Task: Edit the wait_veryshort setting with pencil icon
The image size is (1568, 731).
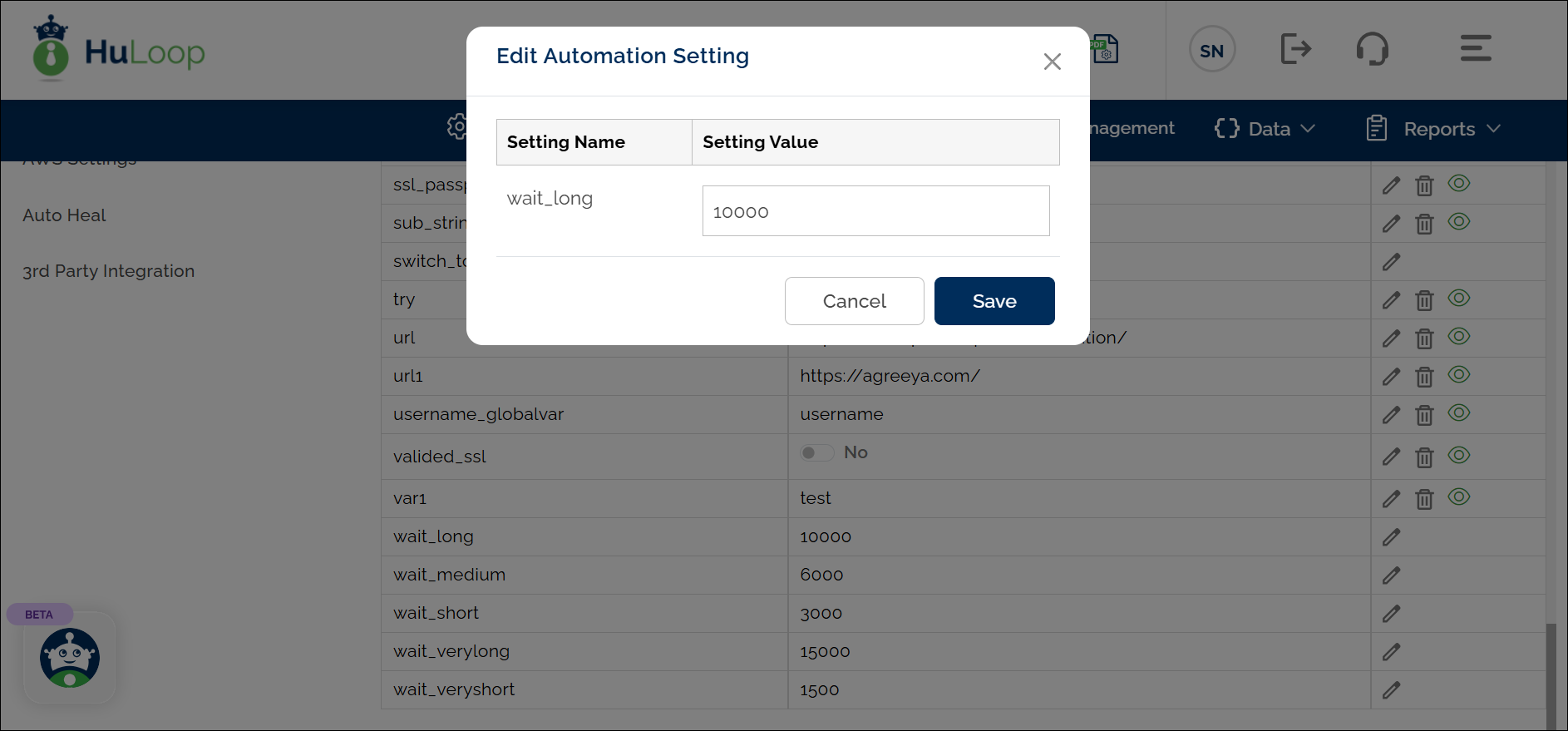Action: 1391,690
